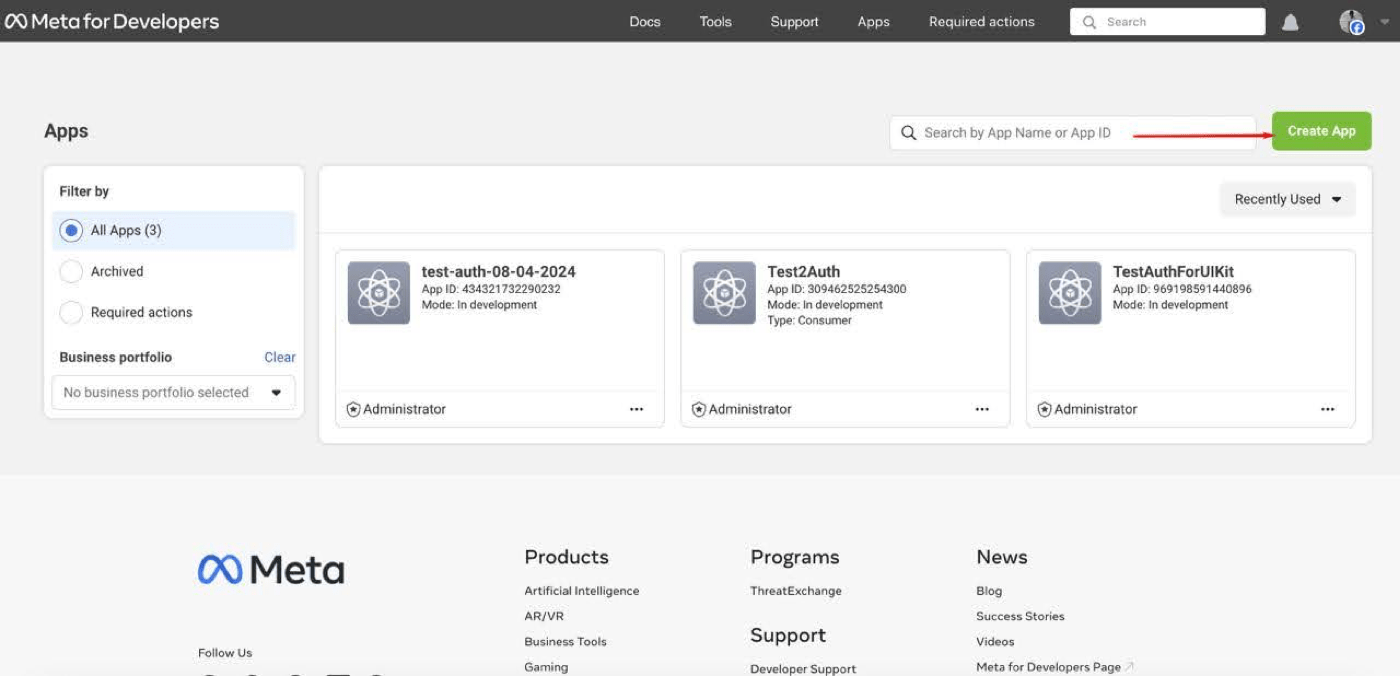Viewport: 1400px width, 676px height.
Task: Open Required actions in top navigation
Action: click(x=982, y=21)
